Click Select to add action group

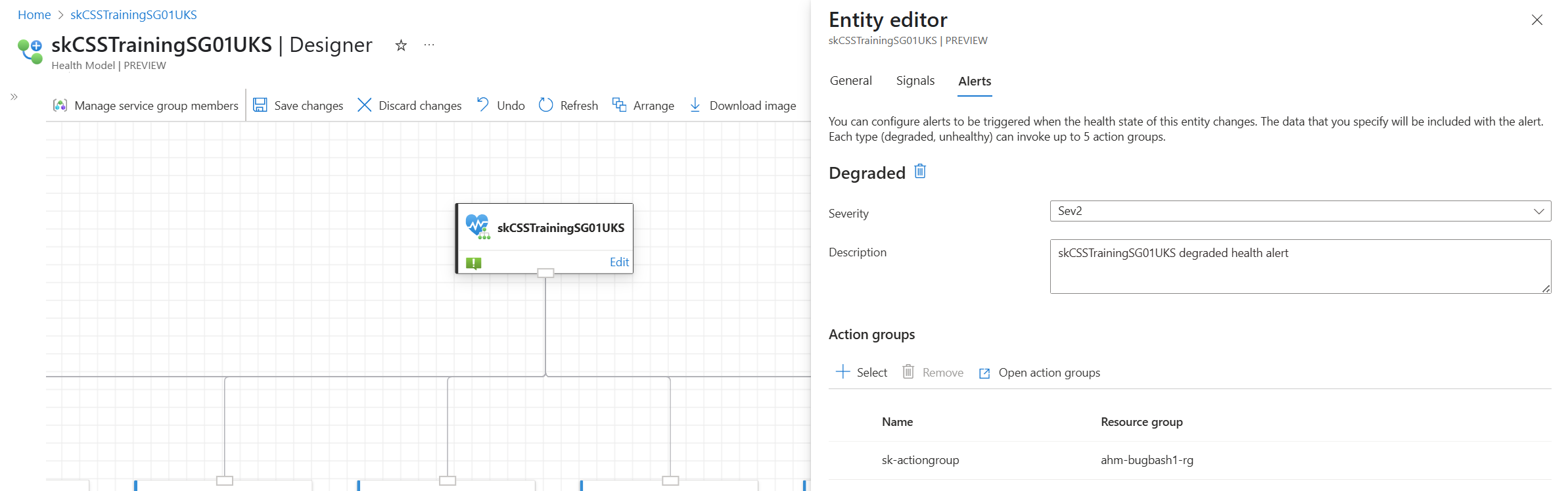click(862, 373)
